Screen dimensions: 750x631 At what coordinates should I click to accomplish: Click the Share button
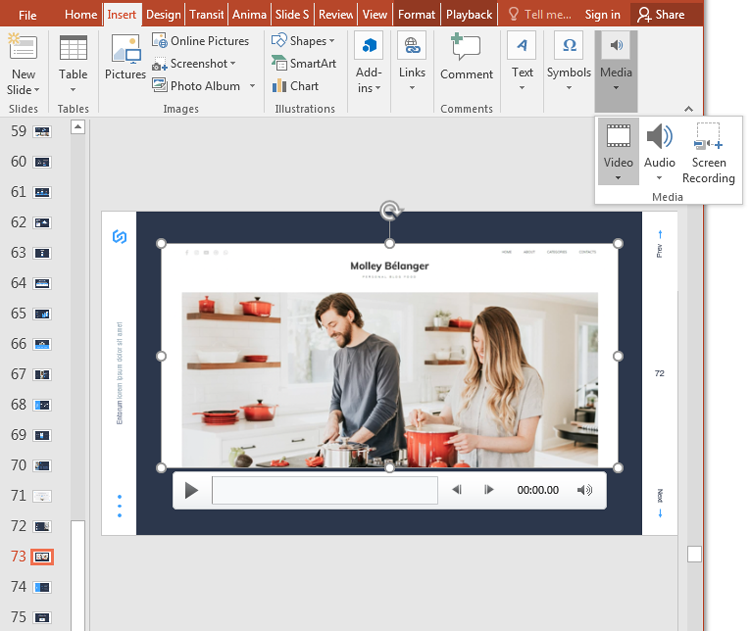(661, 15)
